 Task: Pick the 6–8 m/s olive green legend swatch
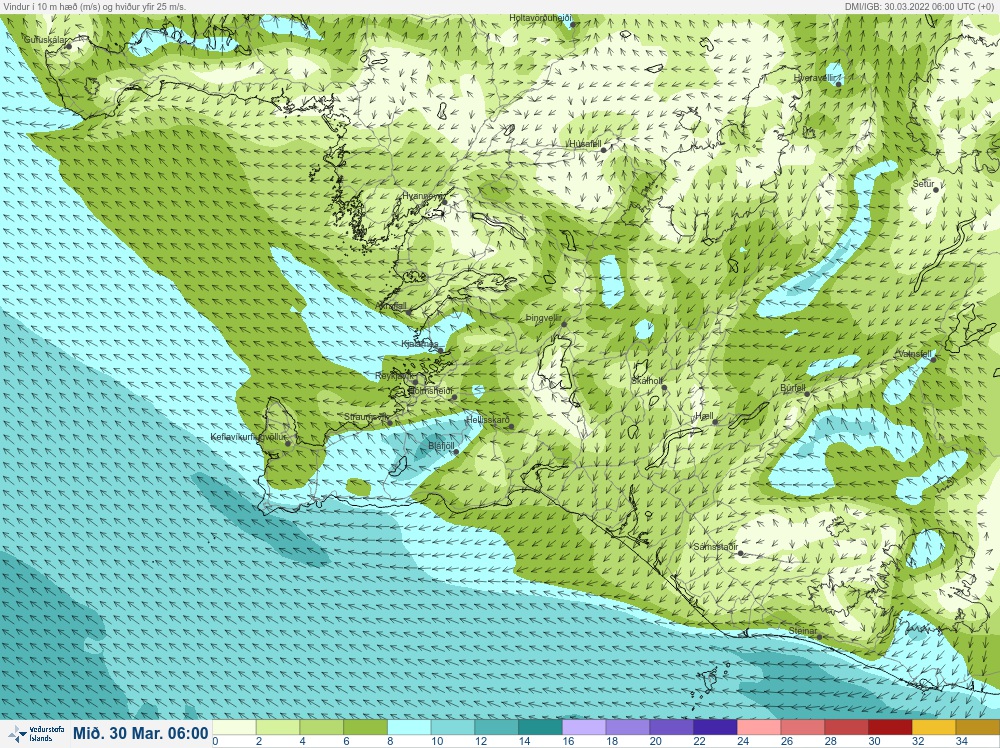click(365, 728)
